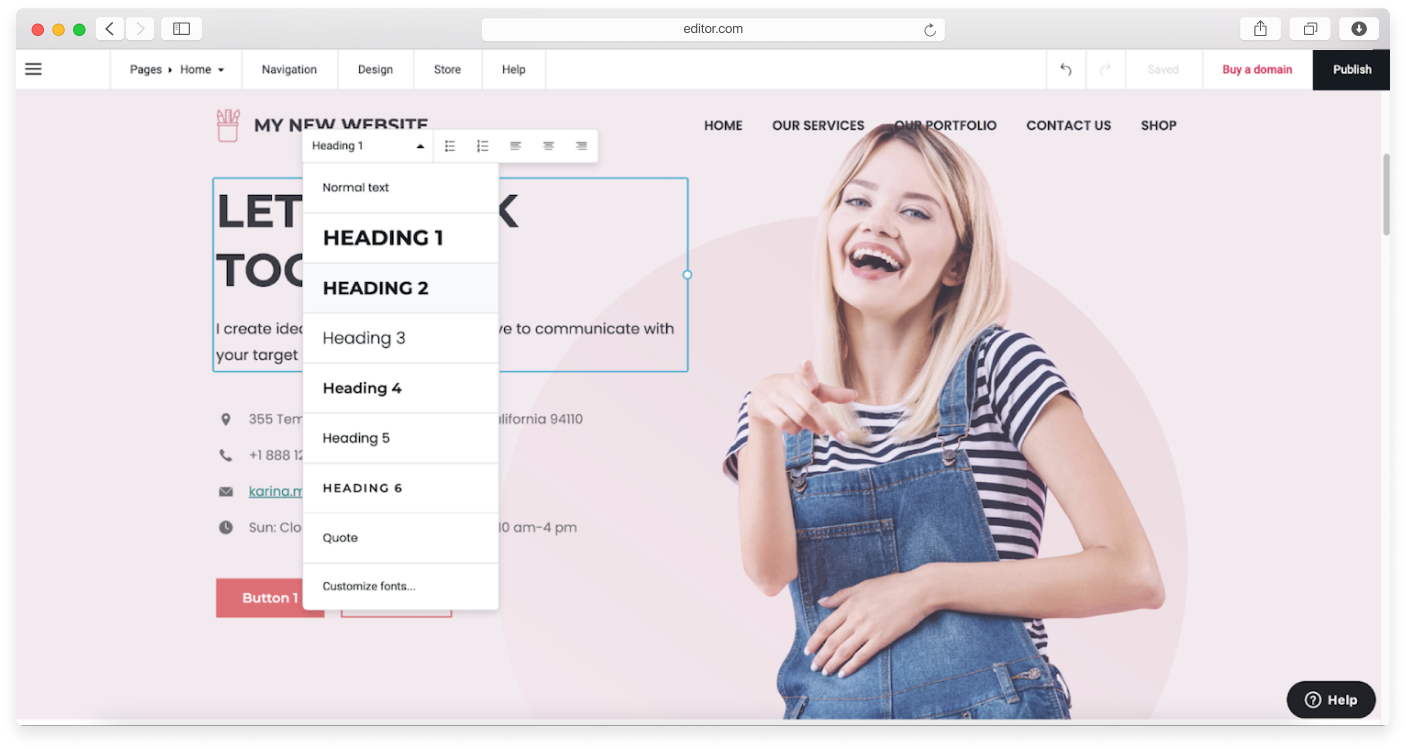
Task: Open the browser downloads
Action: pyautogui.click(x=1359, y=29)
